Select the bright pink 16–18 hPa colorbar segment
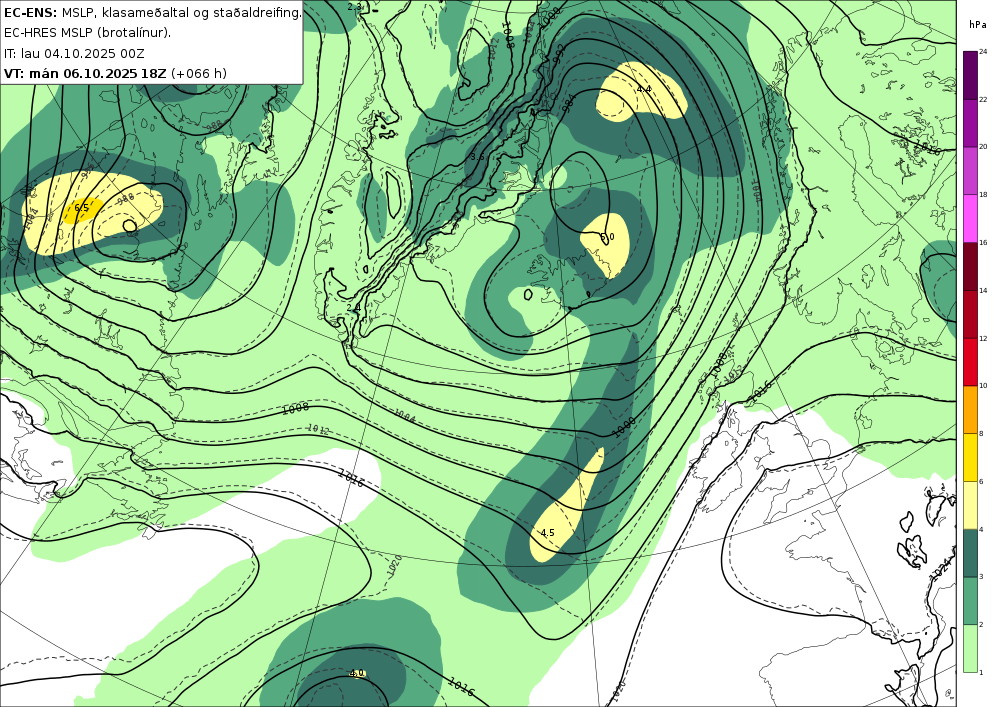Screen dimensions: 1000x707 [970, 218]
